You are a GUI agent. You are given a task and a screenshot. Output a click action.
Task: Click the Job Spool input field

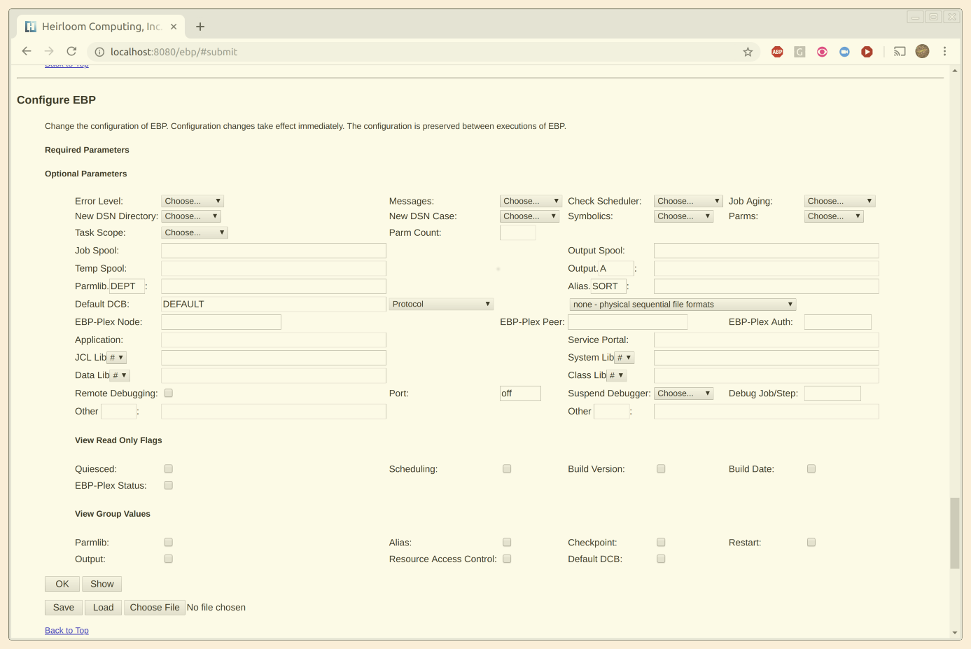click(274, 251)
